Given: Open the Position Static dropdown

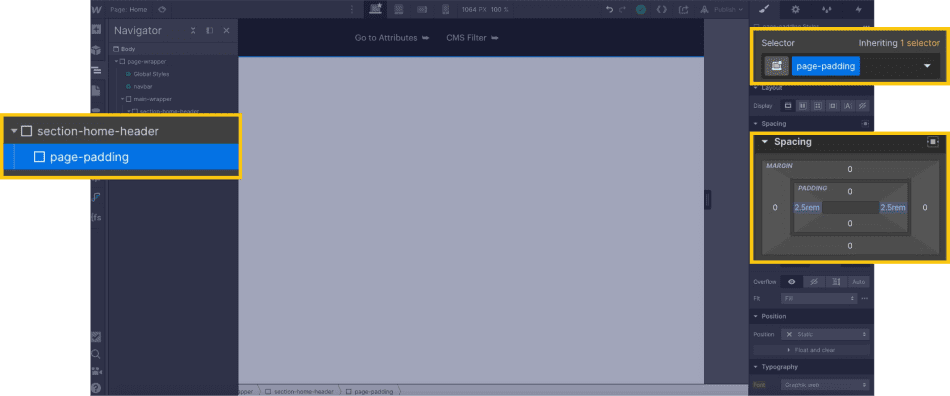Looking at the screenshot, I should pos(825,334).
